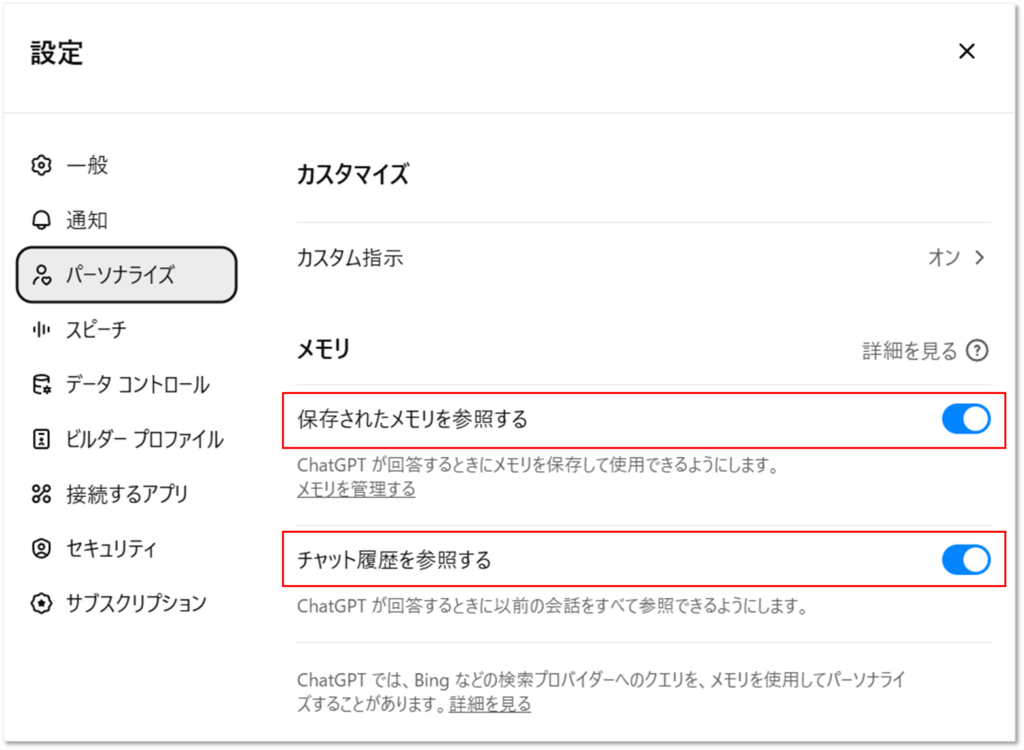
Task: Click the データ コントロール database icon
Action: (x=41, y=385)
